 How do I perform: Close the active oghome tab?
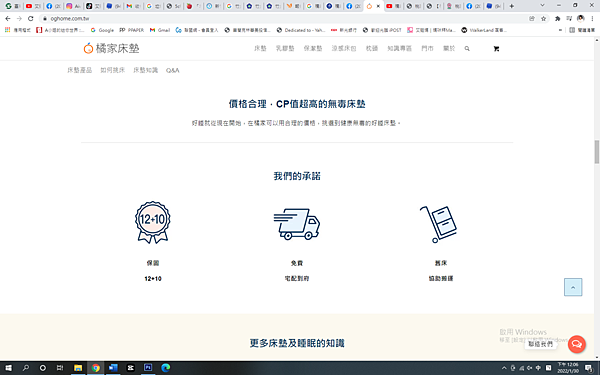(378, 6)
